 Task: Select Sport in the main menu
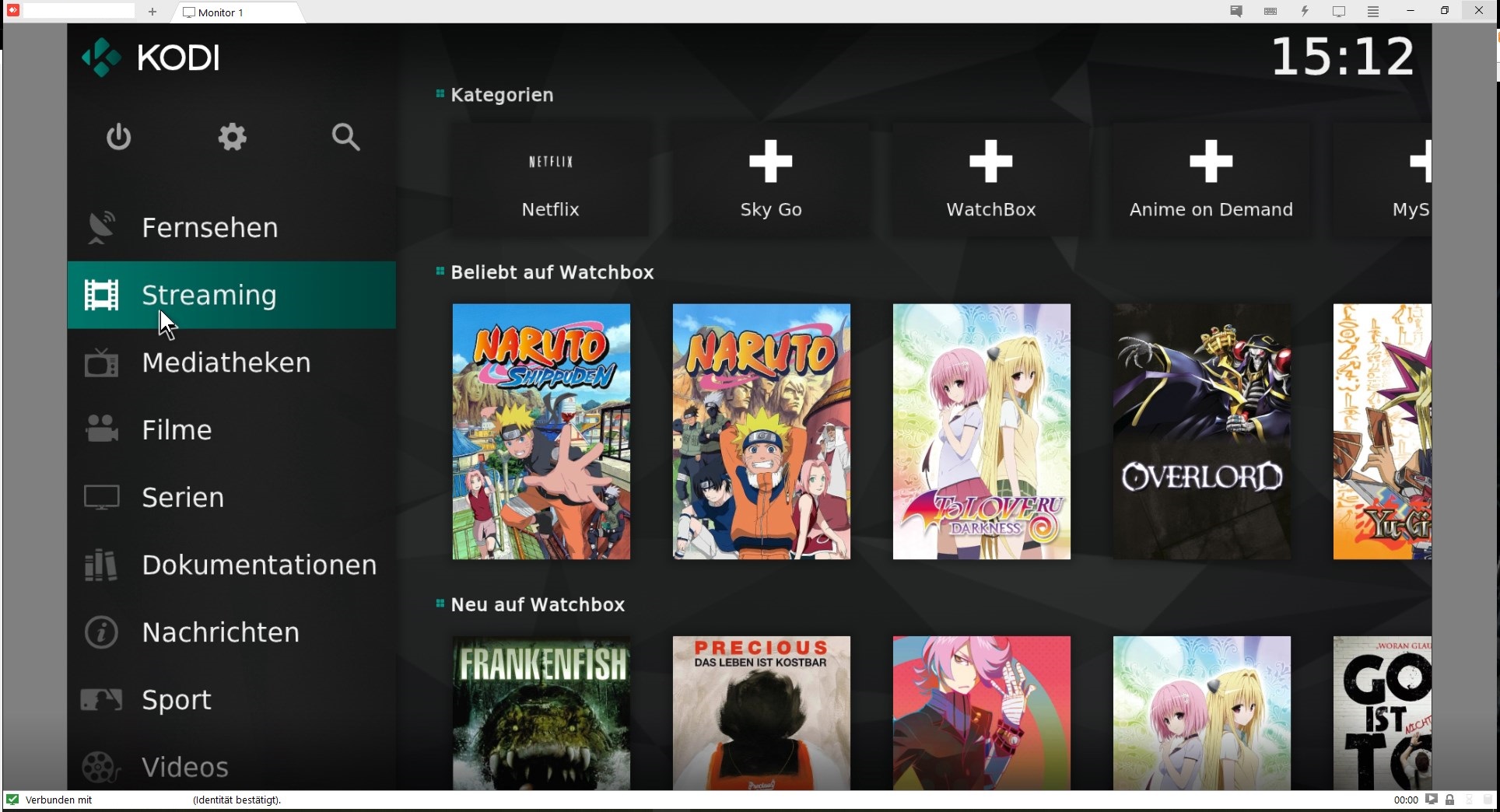tap(231, 700)
